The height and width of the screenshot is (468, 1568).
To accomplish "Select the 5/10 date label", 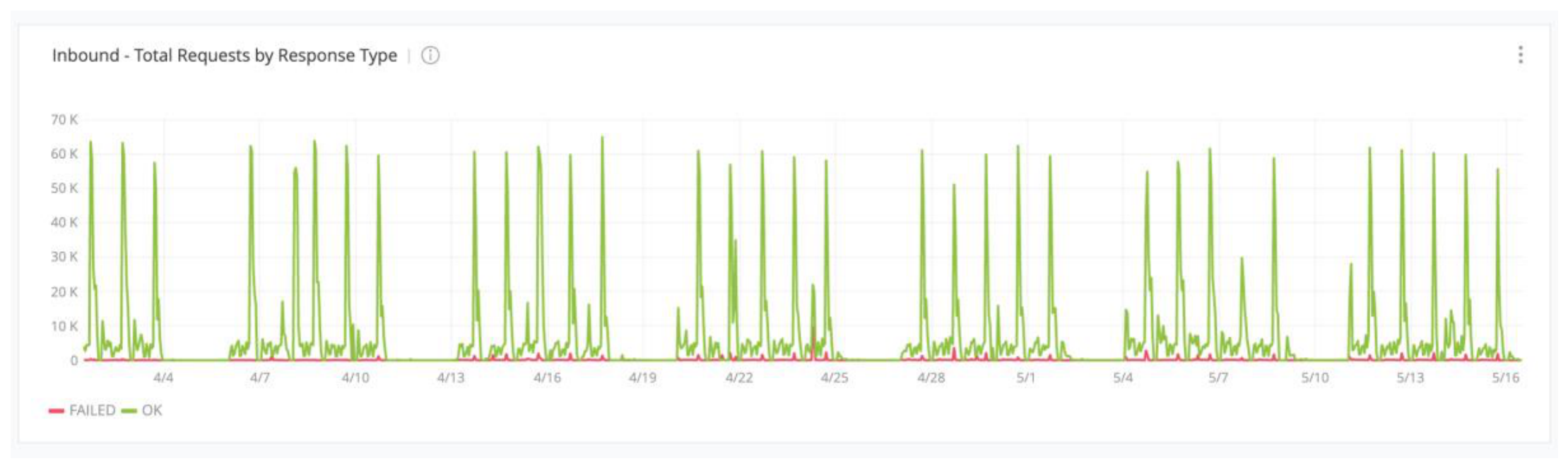I will 1315,378.
